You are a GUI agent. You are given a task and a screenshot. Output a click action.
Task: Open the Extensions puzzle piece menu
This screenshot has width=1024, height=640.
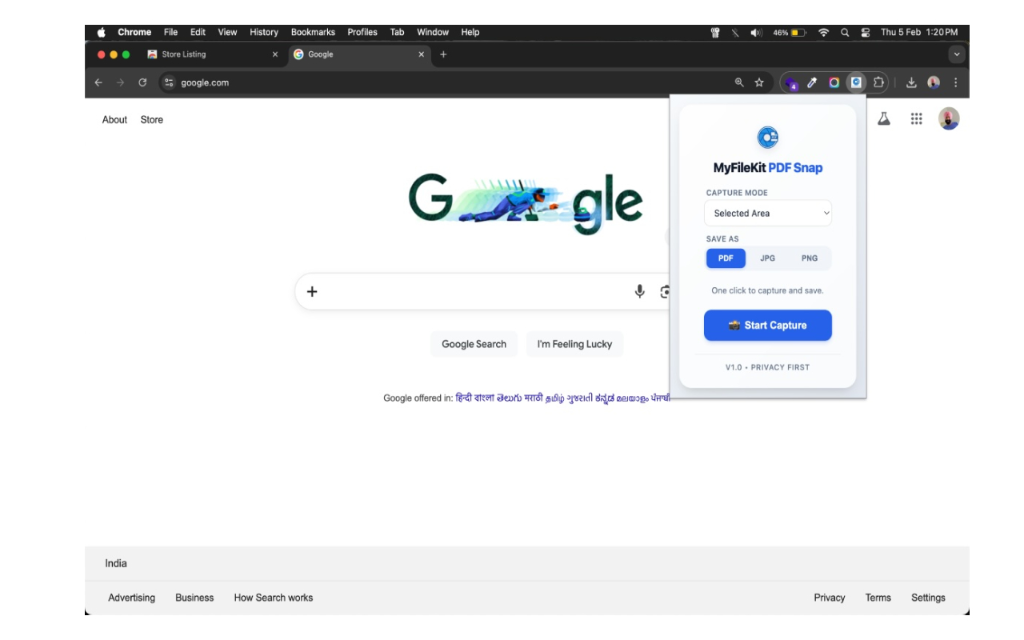pyautogui.click(x=878, y=82)
